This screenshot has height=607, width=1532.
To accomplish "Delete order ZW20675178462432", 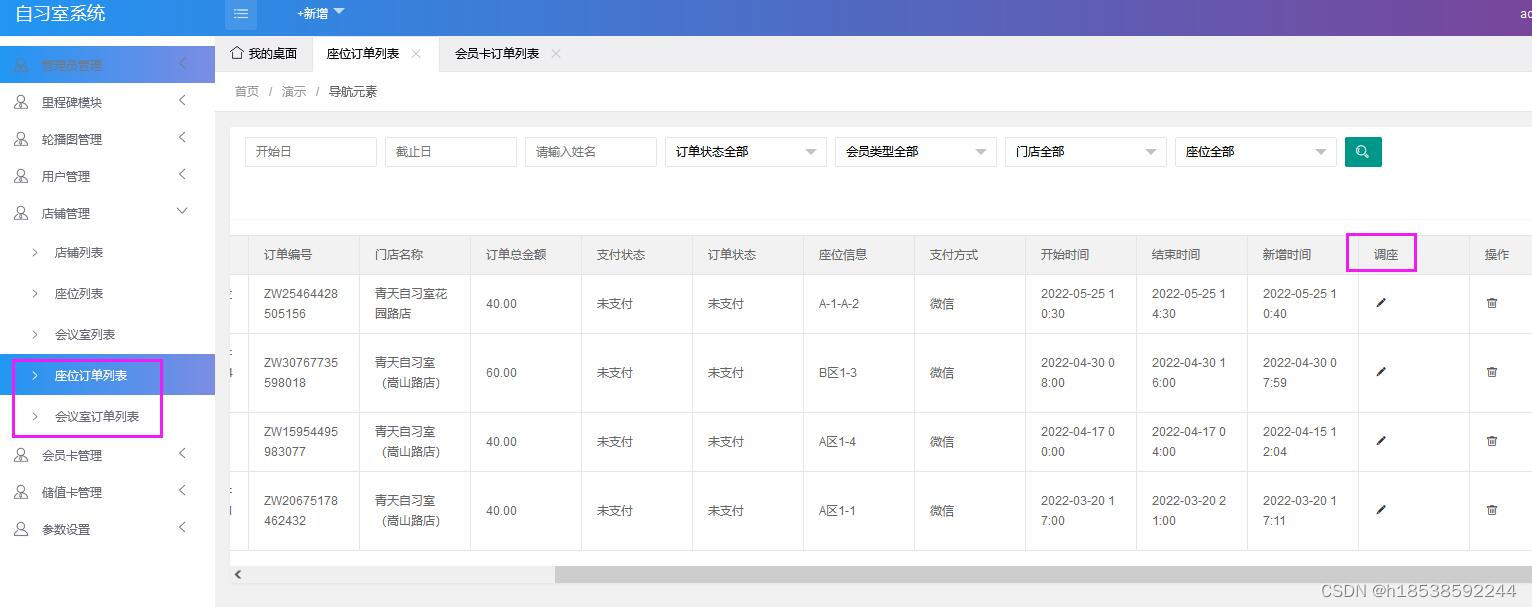I will [x=1492, y=510].
